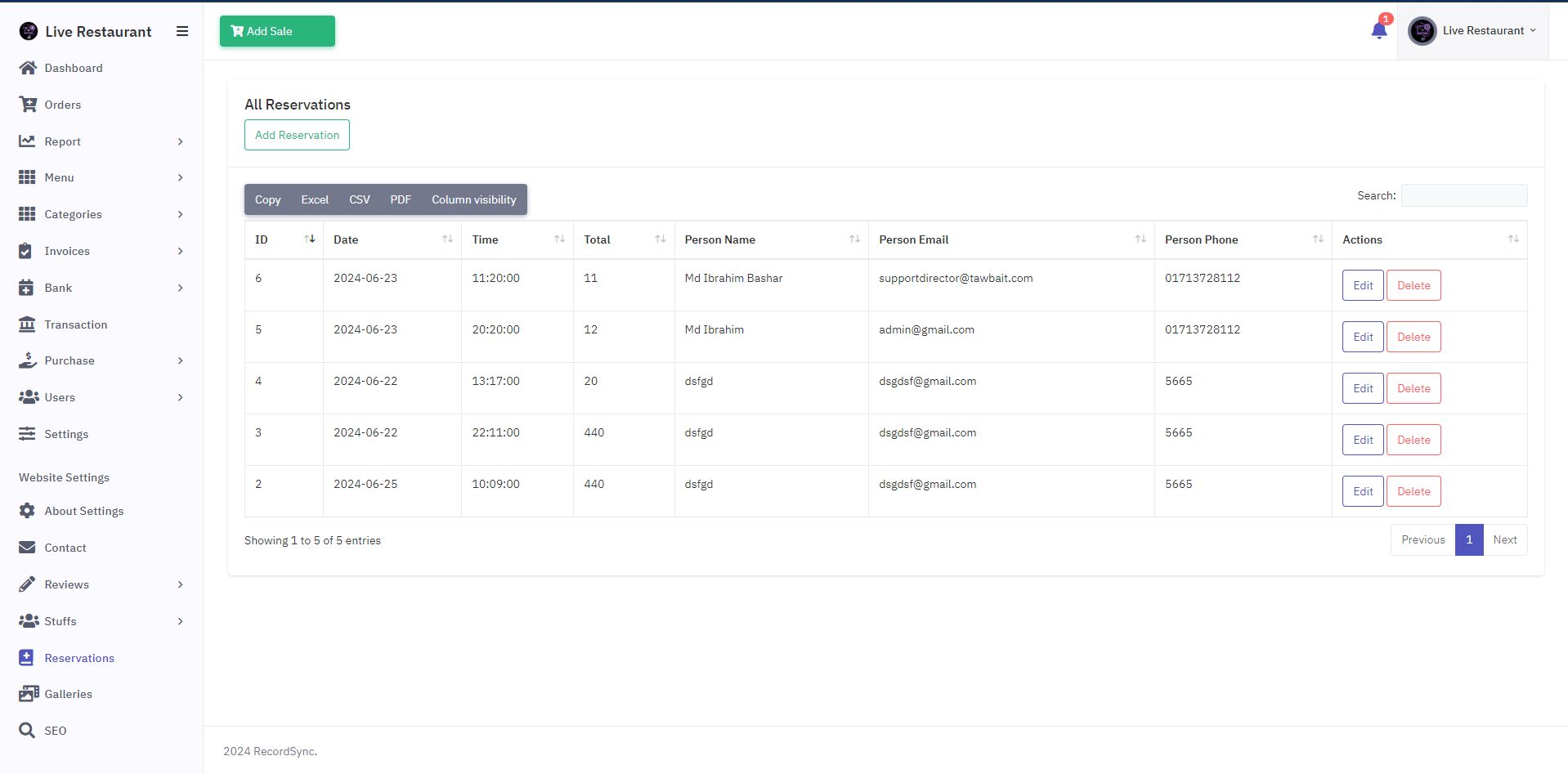Select page 1 in pagination
The height and width of the screenshot is (774, 1568).
(1469, 539)
